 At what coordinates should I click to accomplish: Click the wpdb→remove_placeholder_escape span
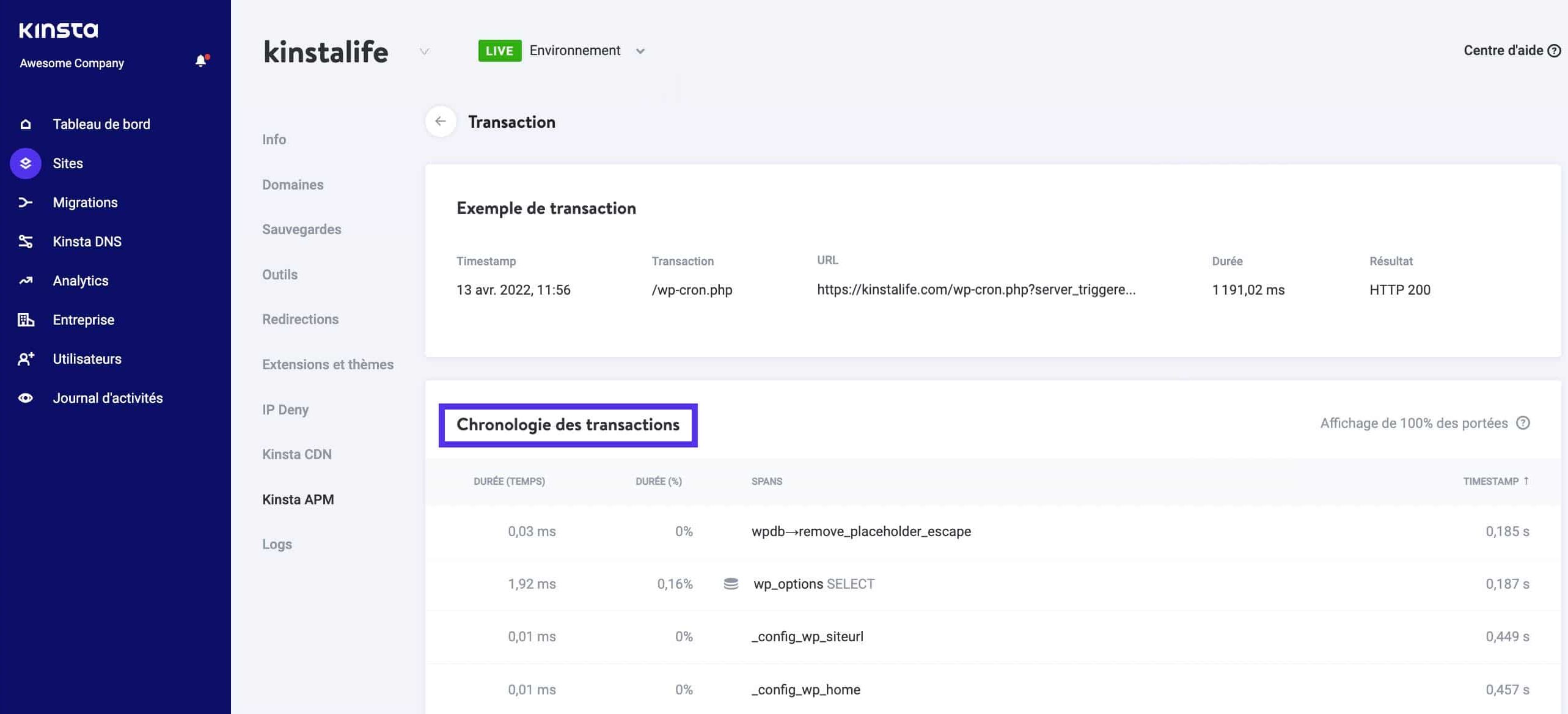tap(861, 531)
